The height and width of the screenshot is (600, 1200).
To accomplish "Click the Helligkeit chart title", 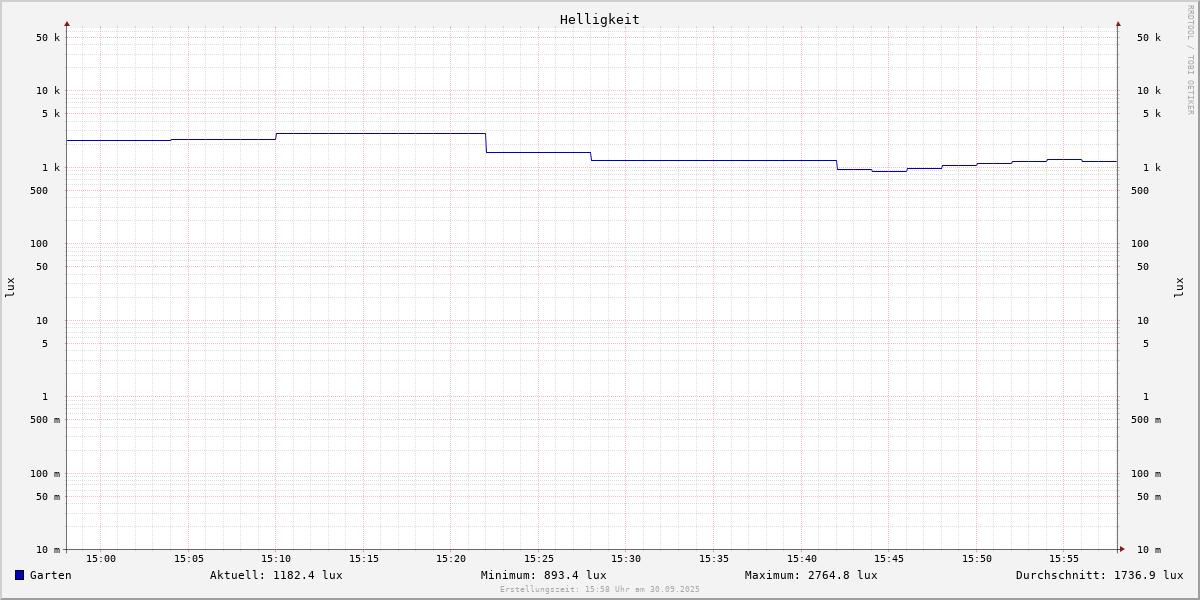I will [x=600, y=19].
